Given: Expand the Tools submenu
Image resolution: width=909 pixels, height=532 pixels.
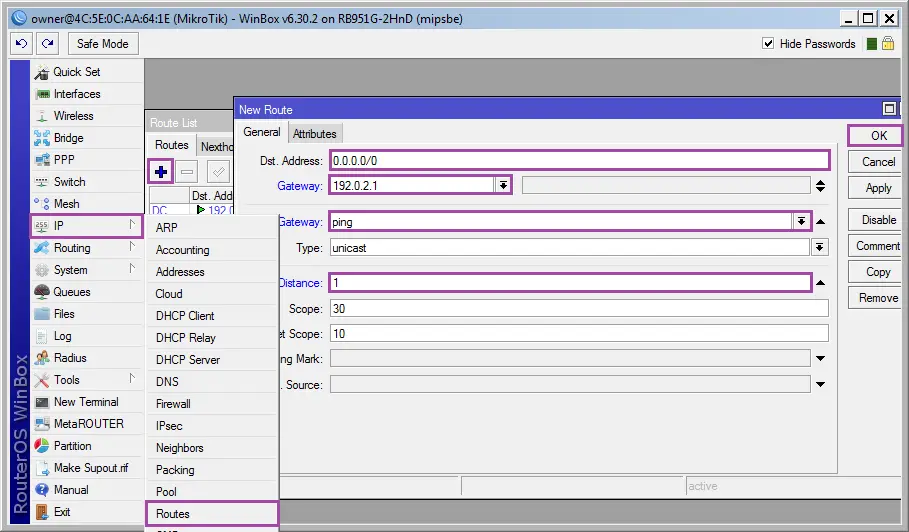Looking at the screenshot, I should [x=87, y=380].
